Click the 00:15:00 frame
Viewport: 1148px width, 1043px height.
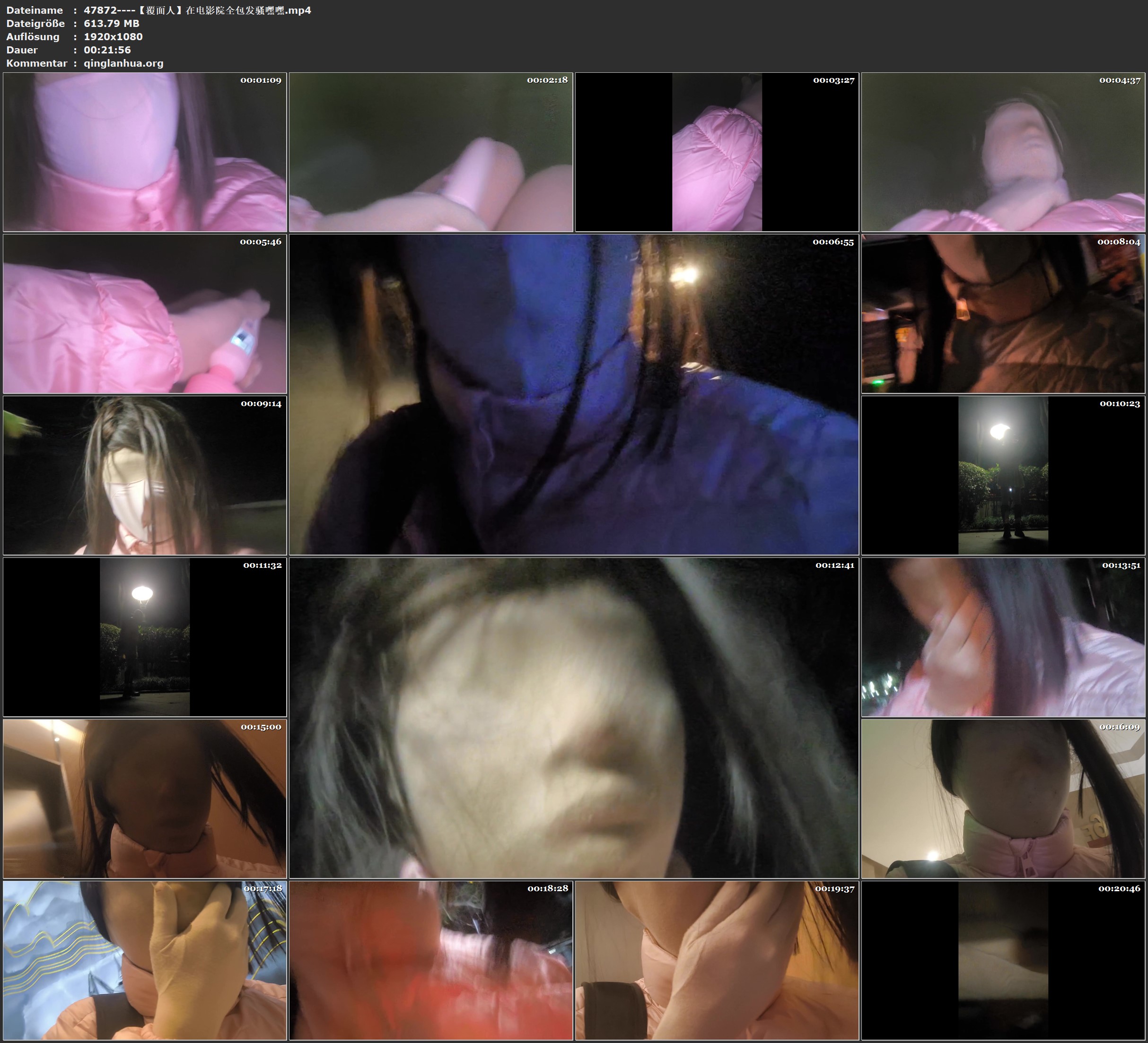coord(145,799)
